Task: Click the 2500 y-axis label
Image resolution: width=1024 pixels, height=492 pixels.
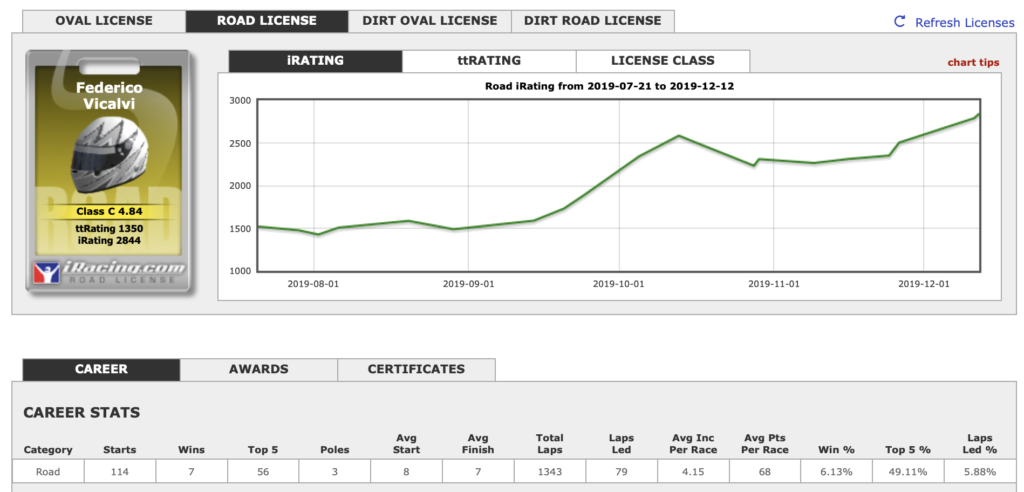Action: [x=240, y=144]
